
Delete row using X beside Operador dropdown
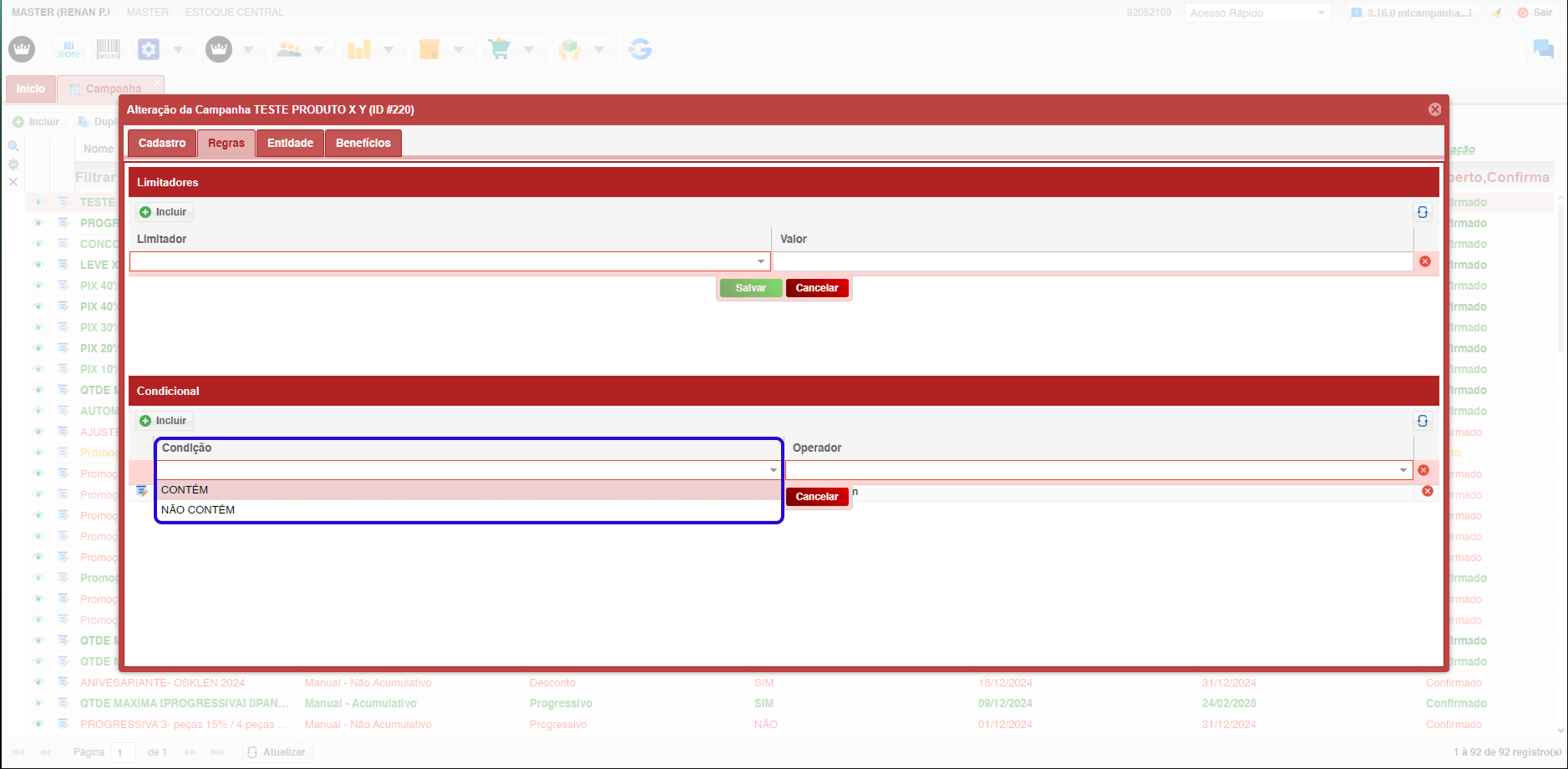tap(1423, 470)
